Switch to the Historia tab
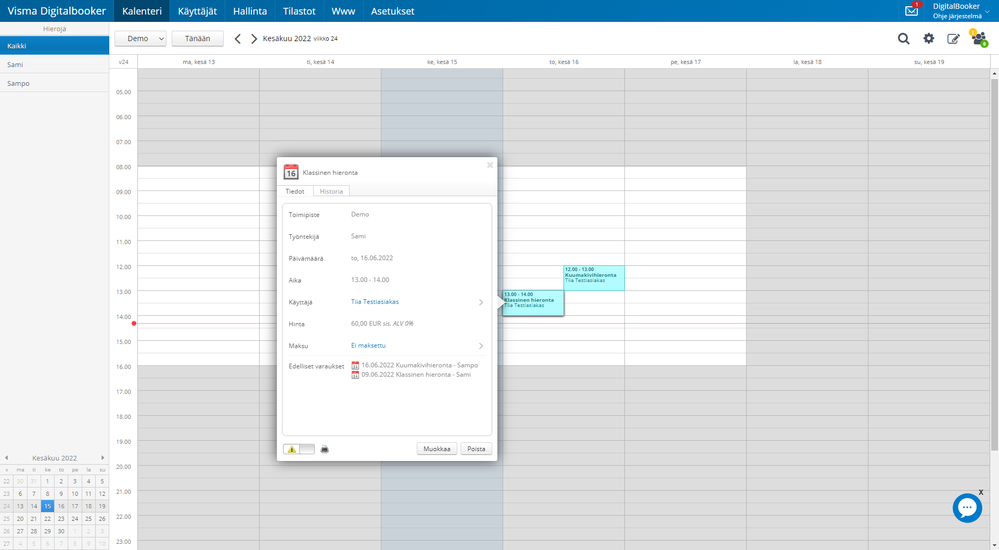999x550 pixels. click(x=331, y=191)
